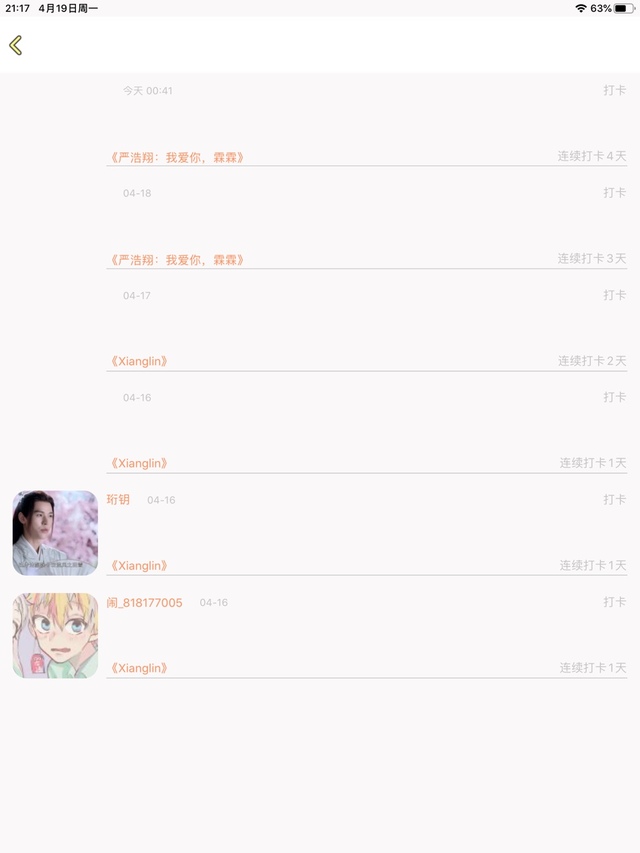Open the anime avatar of 闹_818177005
Image resolution: width=640 pixels, height=853 pixels.
(x=55, y=635)
